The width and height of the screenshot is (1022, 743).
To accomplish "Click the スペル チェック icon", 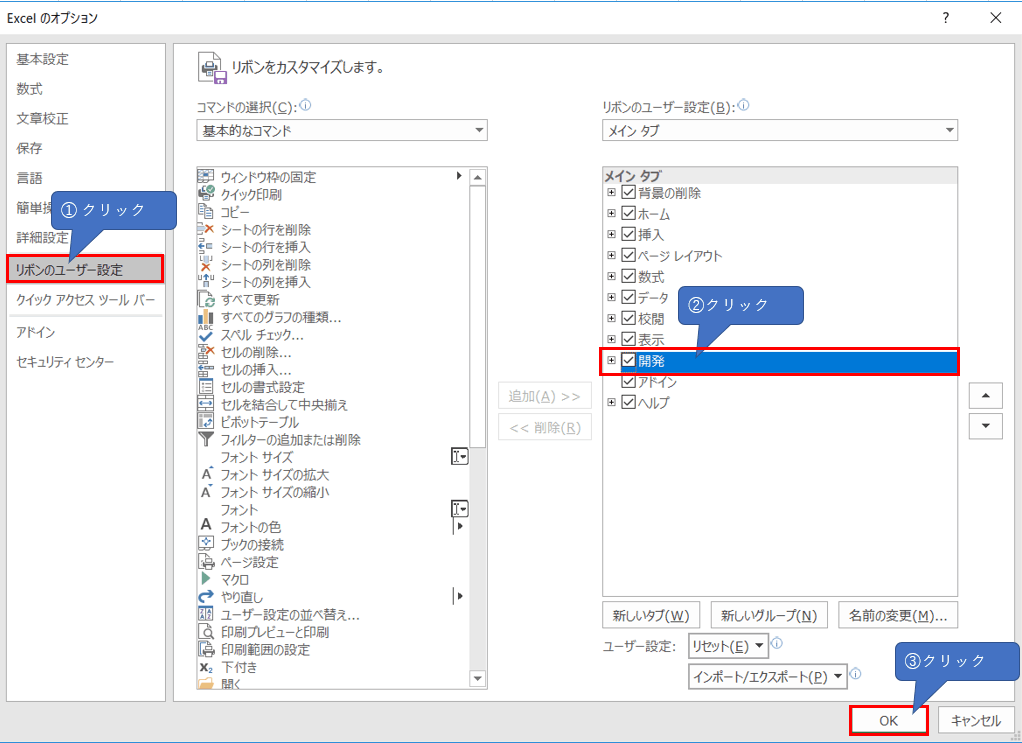I will point(205,334).
